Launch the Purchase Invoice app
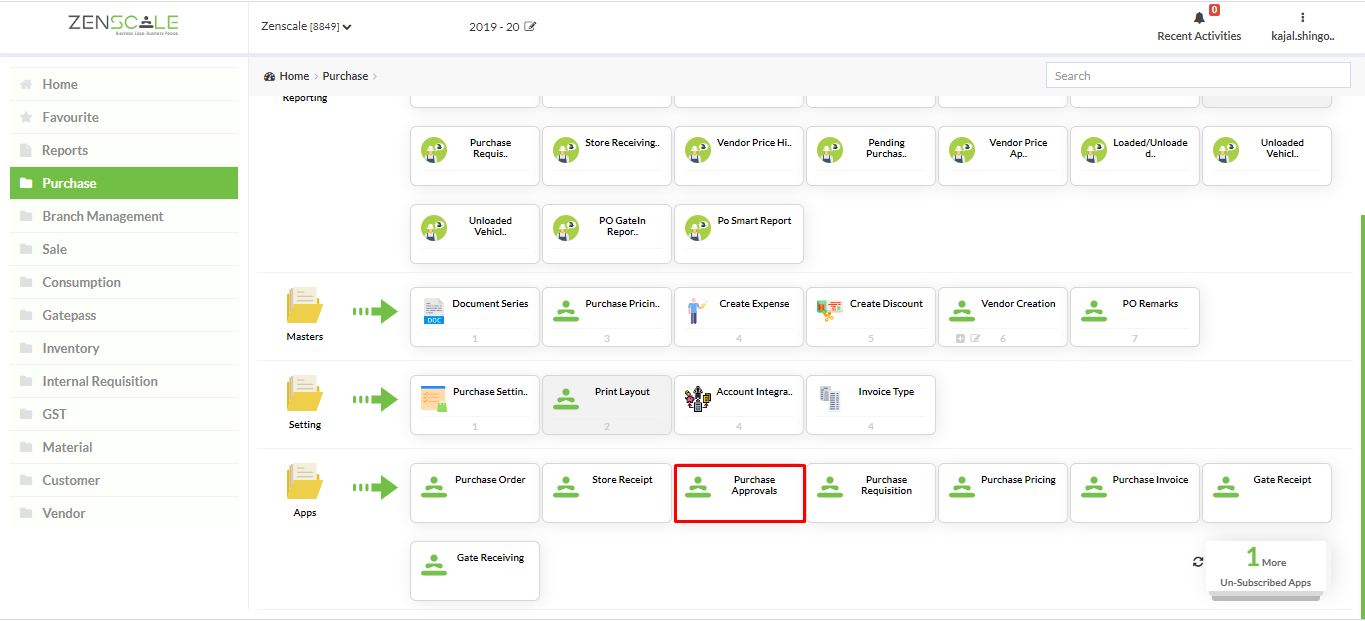This screenshot has height=621, width=1365. tap(1135, 493)
